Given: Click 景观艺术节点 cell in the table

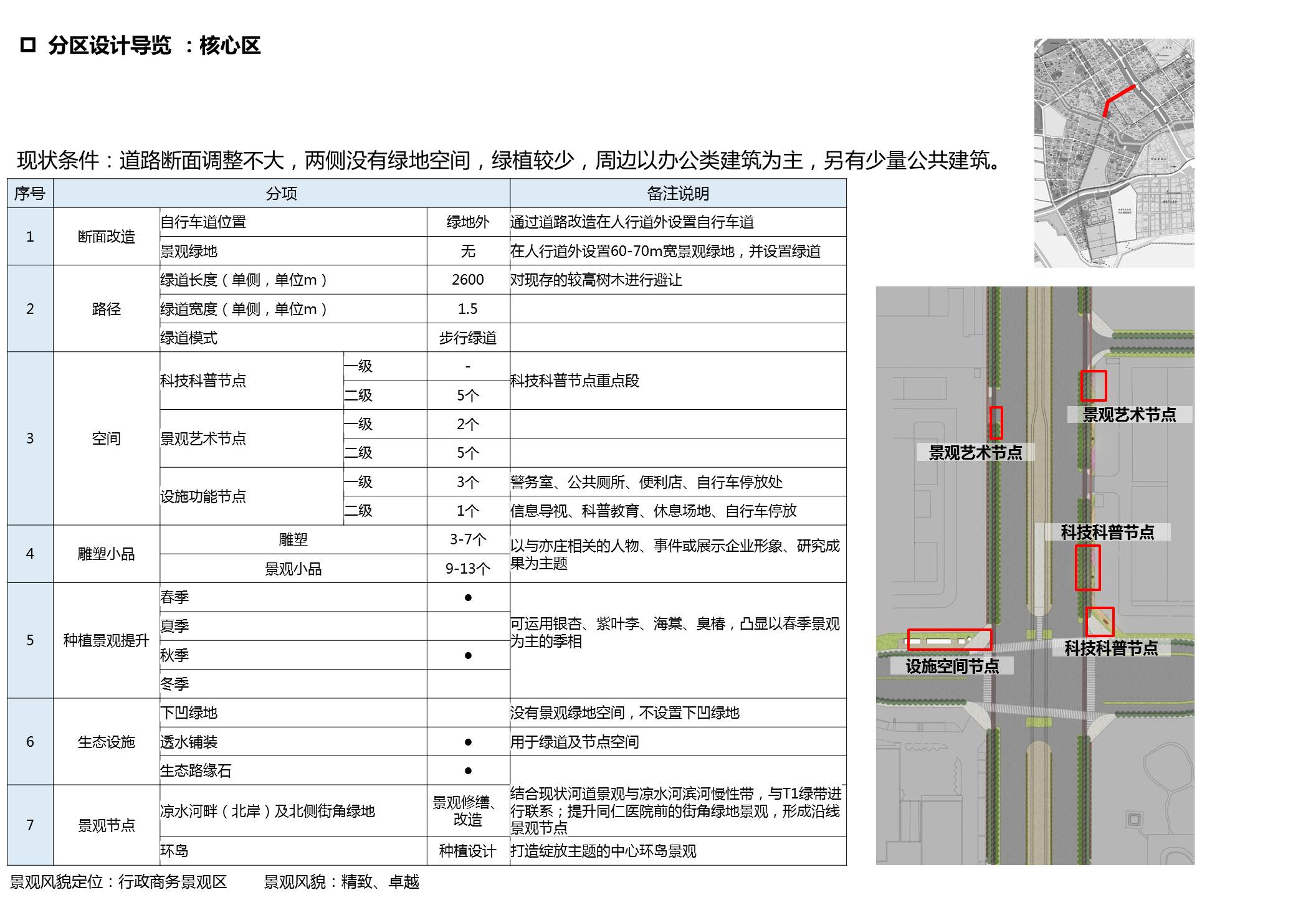Looking at the screenshot, I should [252, 438].
